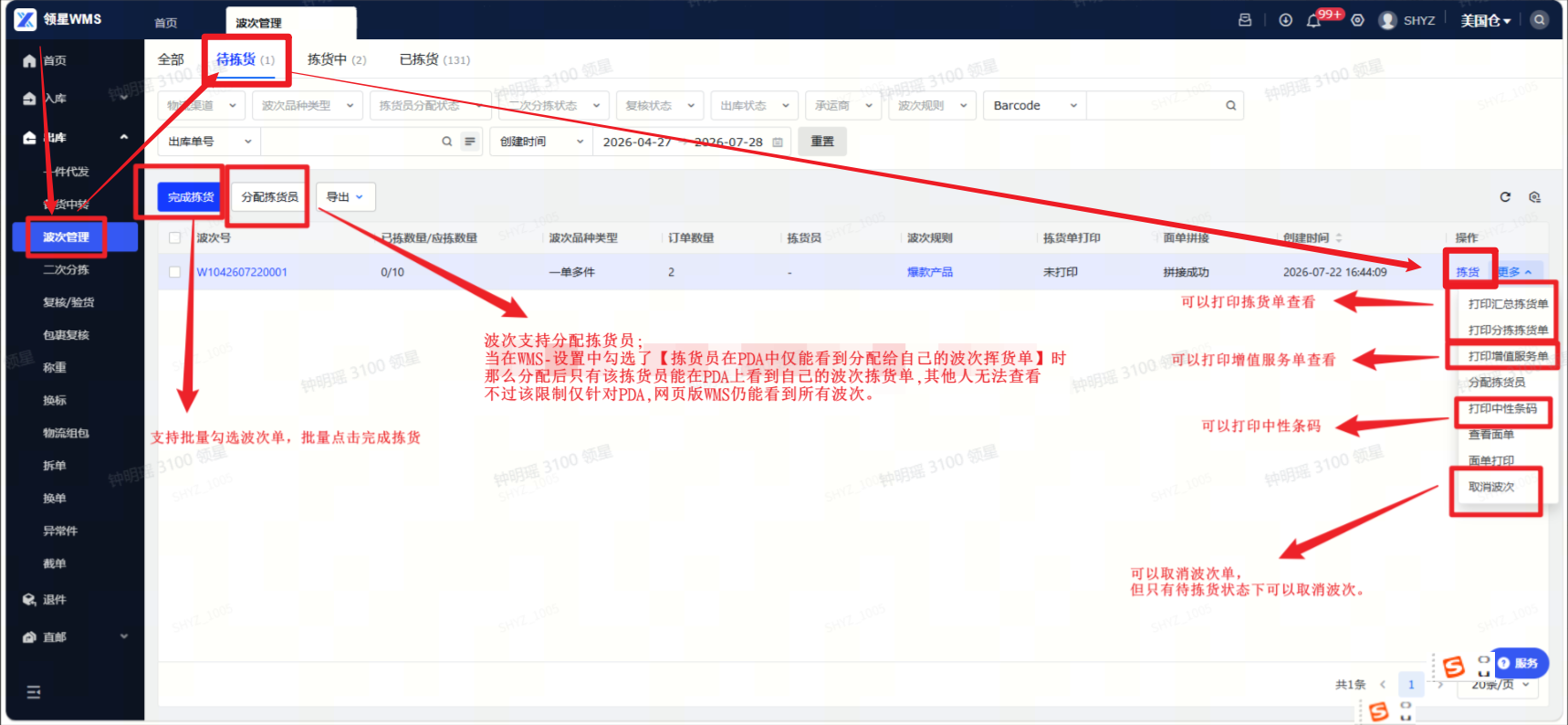Open the 承运商 filter dropdown
The image size is (1568, 725).
[844, 106]
